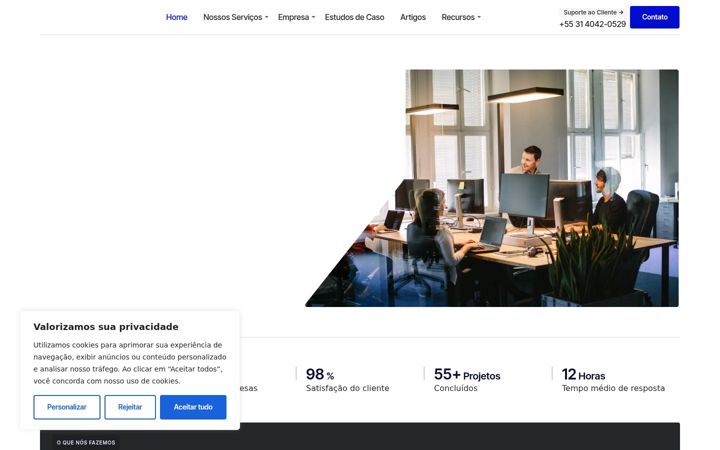Open the Empresa menu
The image size is (720, 450).
tap(293, 17)
